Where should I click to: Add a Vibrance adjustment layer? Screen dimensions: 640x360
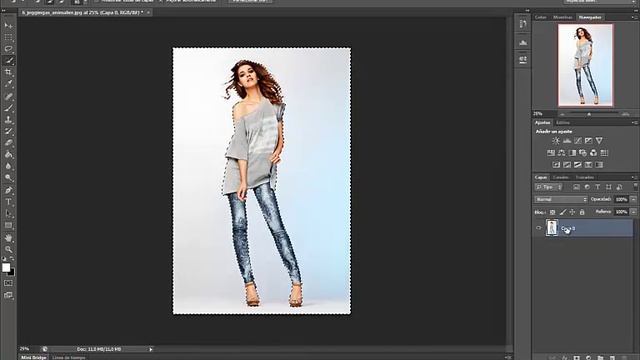click(599, 141)
